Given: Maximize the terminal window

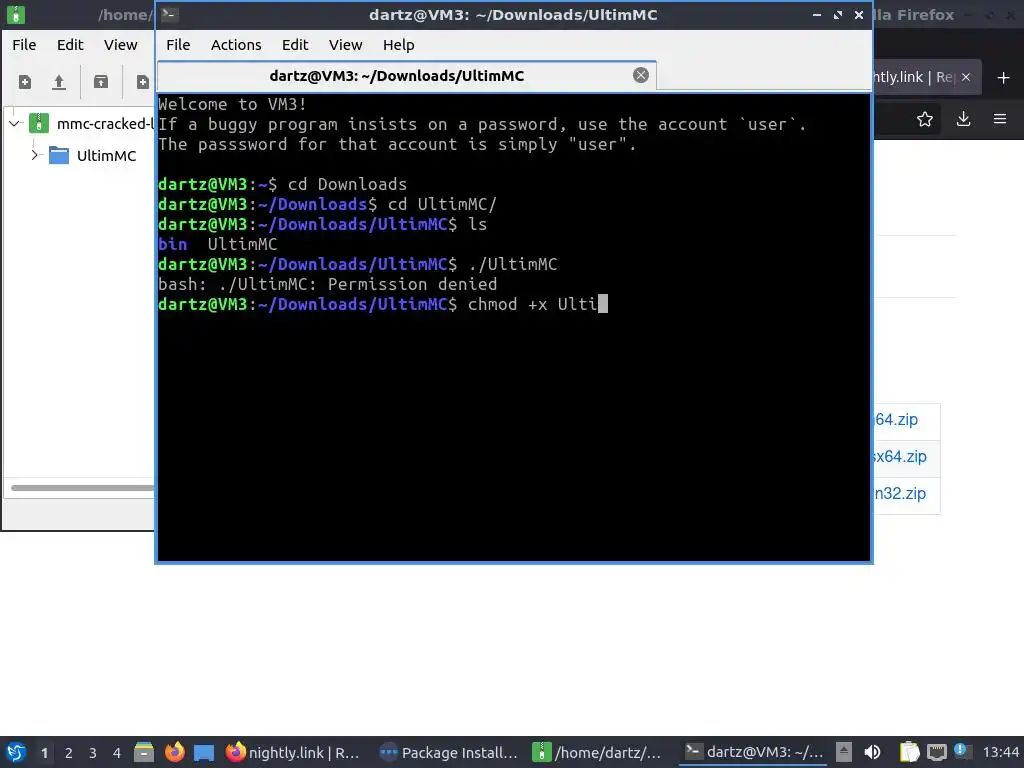Looking at the screenshot, I should click(x=838, y=15).
